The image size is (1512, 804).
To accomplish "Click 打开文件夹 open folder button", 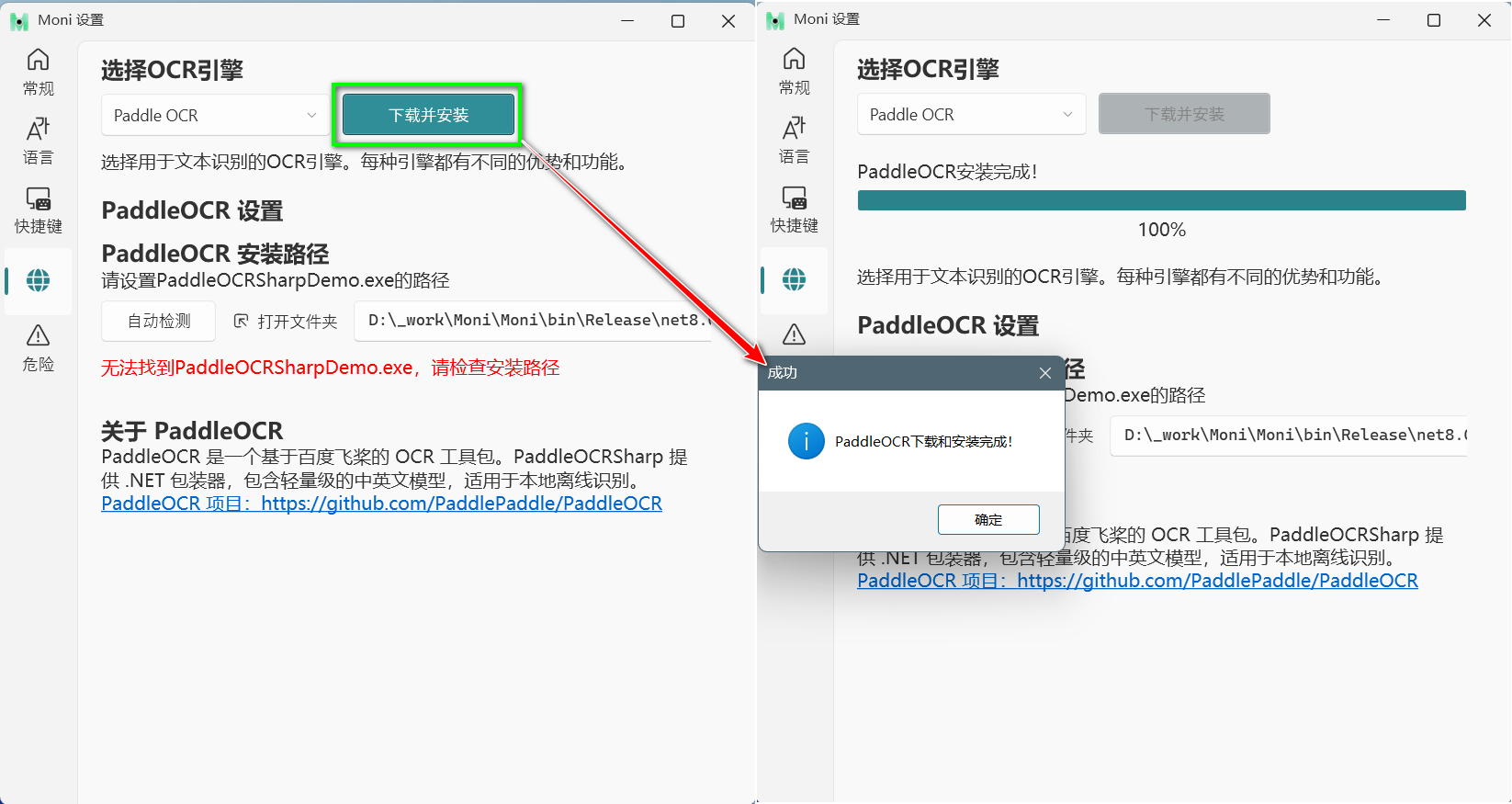I will pos(286,322).
